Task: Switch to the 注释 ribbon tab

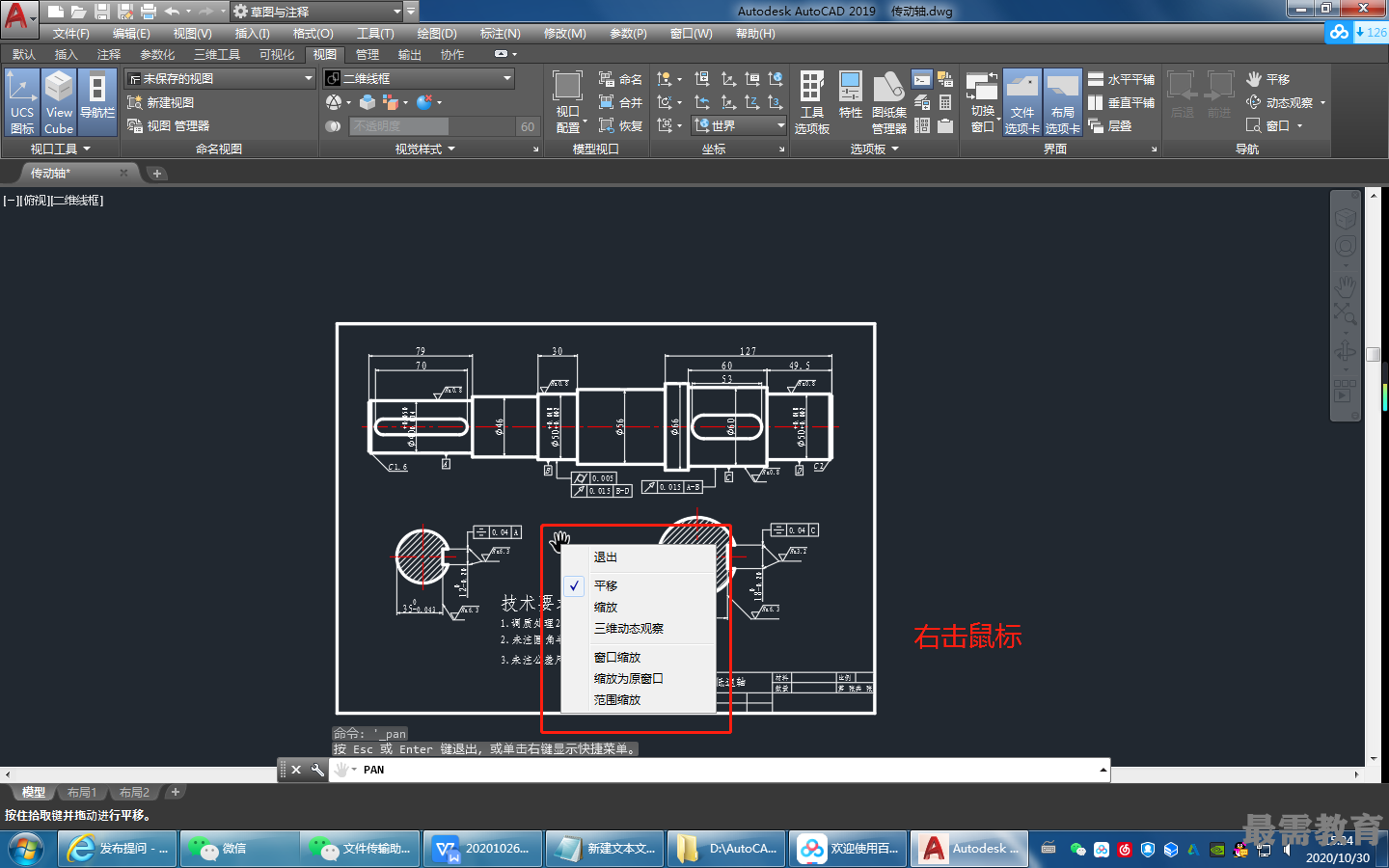Action: 109,54
